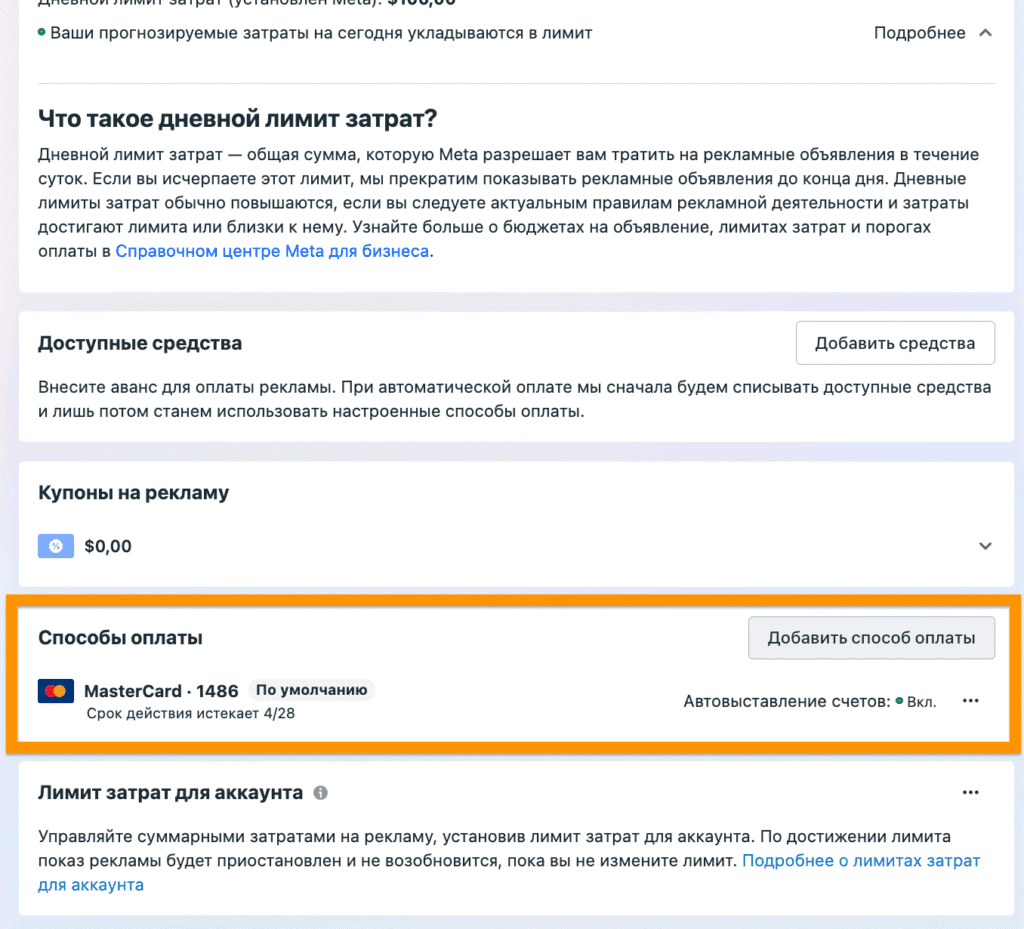Click the Срок действия истекает 4/28 text
This screenshot has width=1024, height=929.
coord(190,714)
